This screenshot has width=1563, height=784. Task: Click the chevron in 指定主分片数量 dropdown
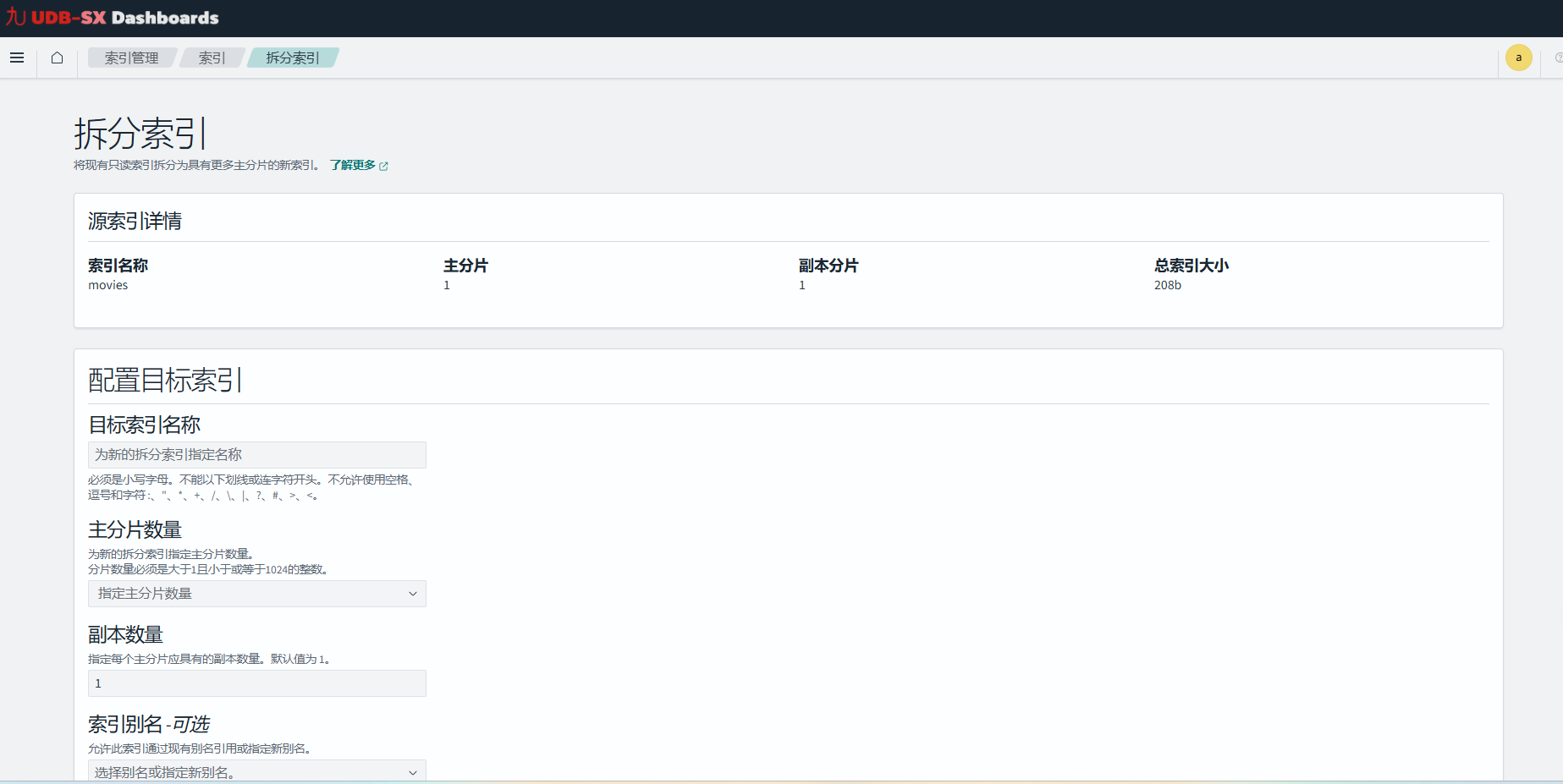(413, 594)
